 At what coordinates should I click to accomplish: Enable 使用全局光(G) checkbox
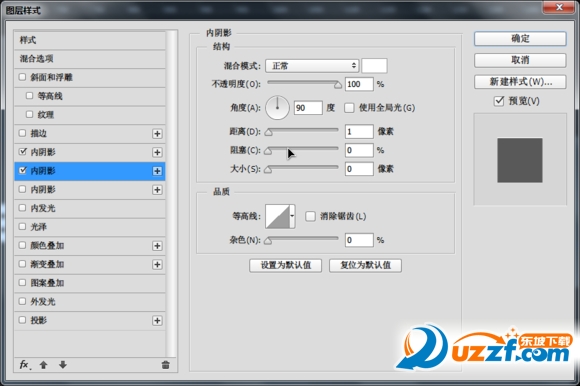(x=349, y=108)
